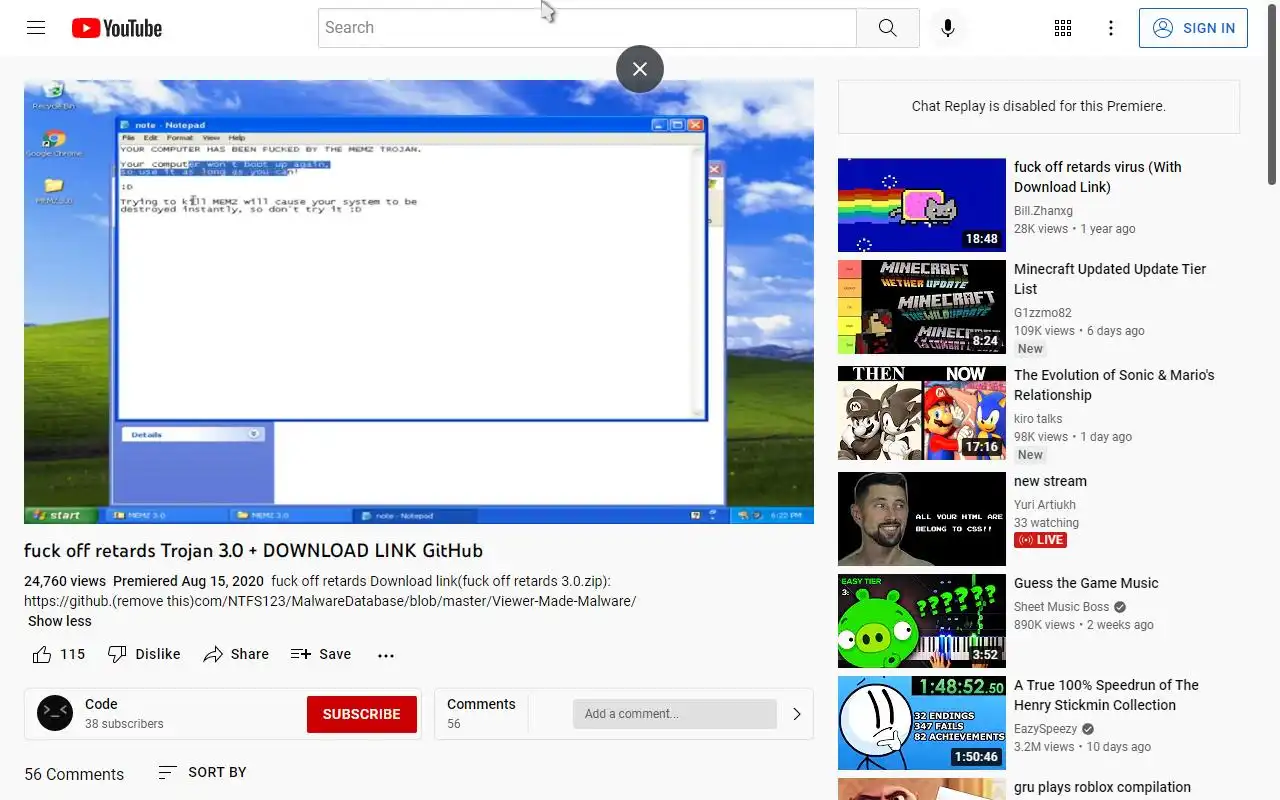Screen dimensions: 1280x800
Task: Open Minecraft Updated Update Tier List thumbnail
Action: point(922,307)
